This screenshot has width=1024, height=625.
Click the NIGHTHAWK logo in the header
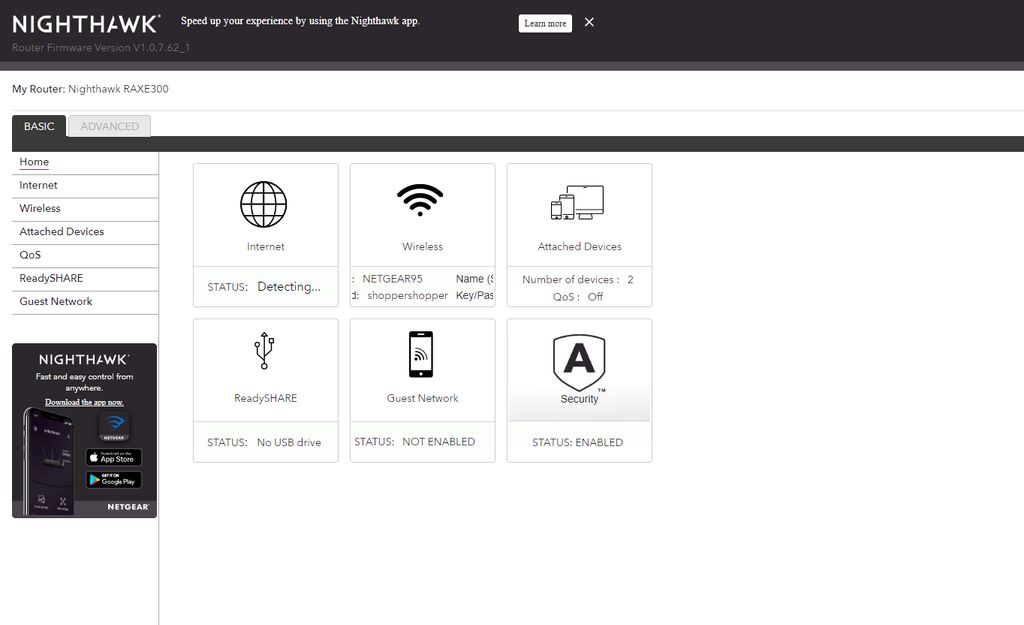[x=86, y=24]
